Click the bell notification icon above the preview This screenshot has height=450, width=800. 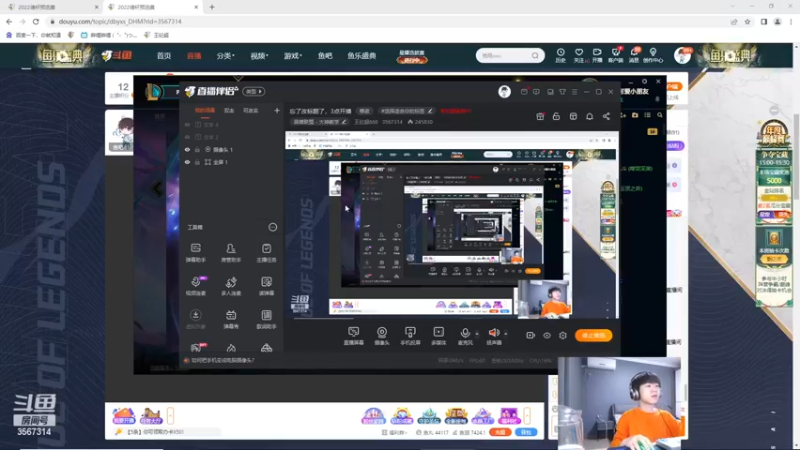click(x=589, y=116)
